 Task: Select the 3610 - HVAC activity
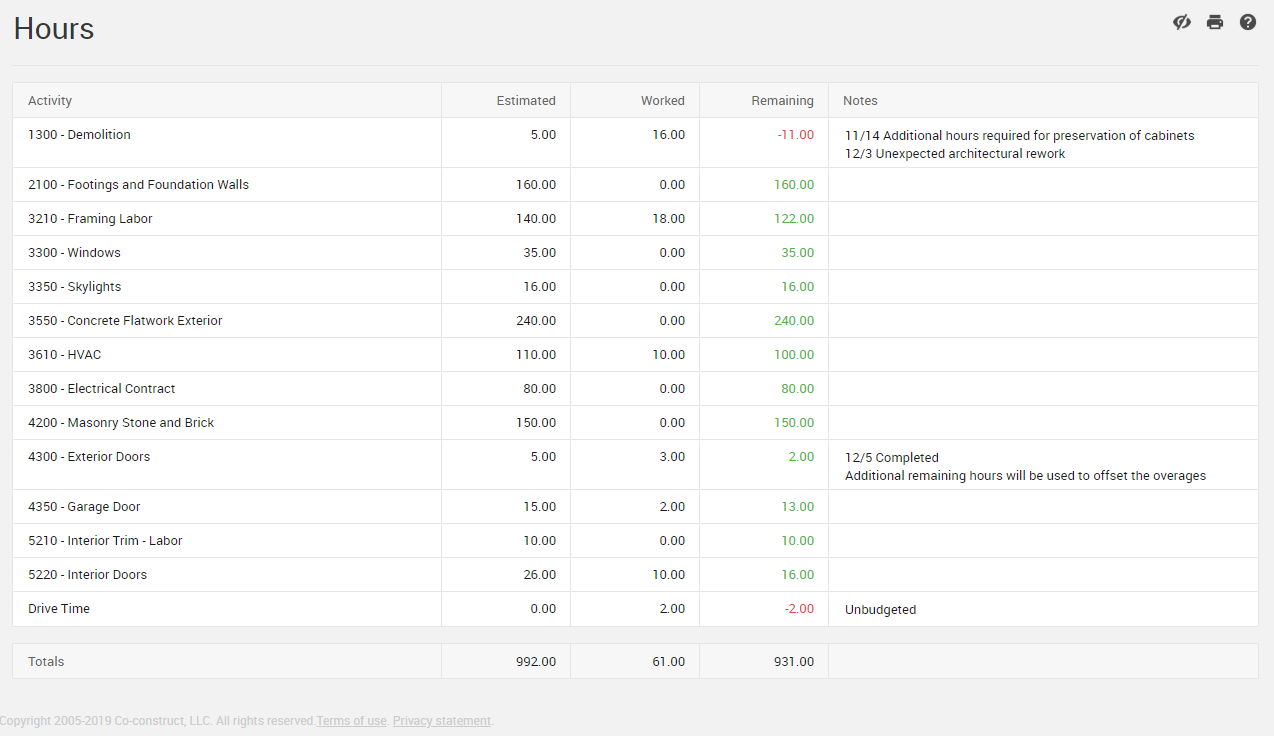click(64, 355)
